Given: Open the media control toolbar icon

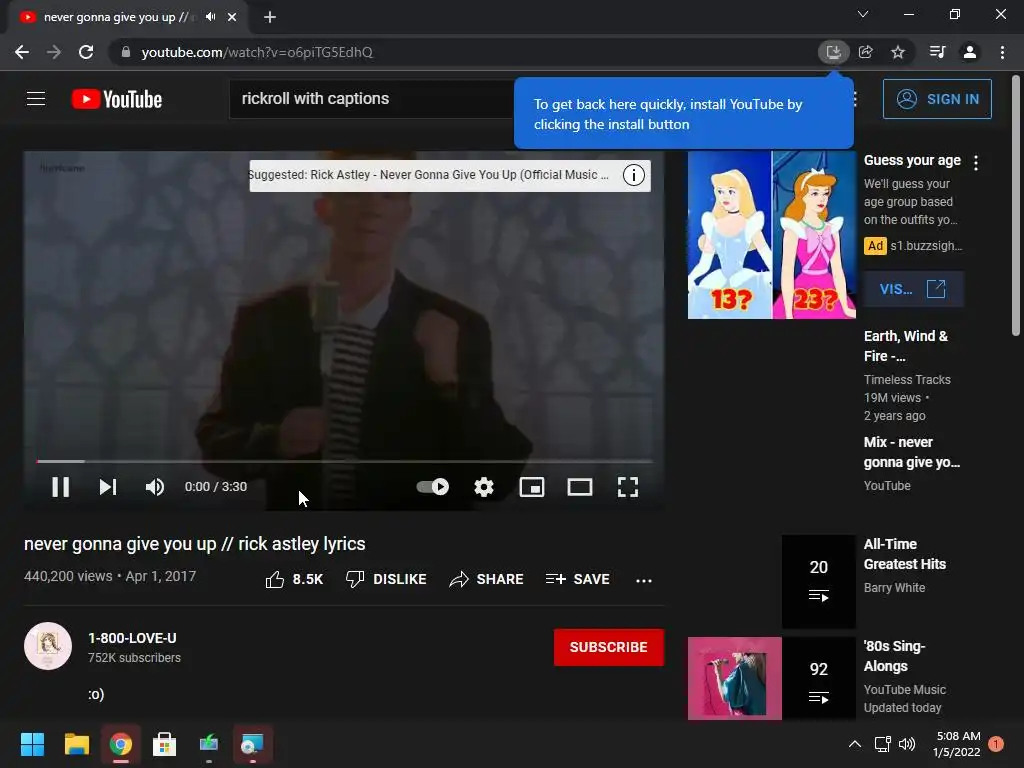Looking at the screenshot, I should pos(937,52).
